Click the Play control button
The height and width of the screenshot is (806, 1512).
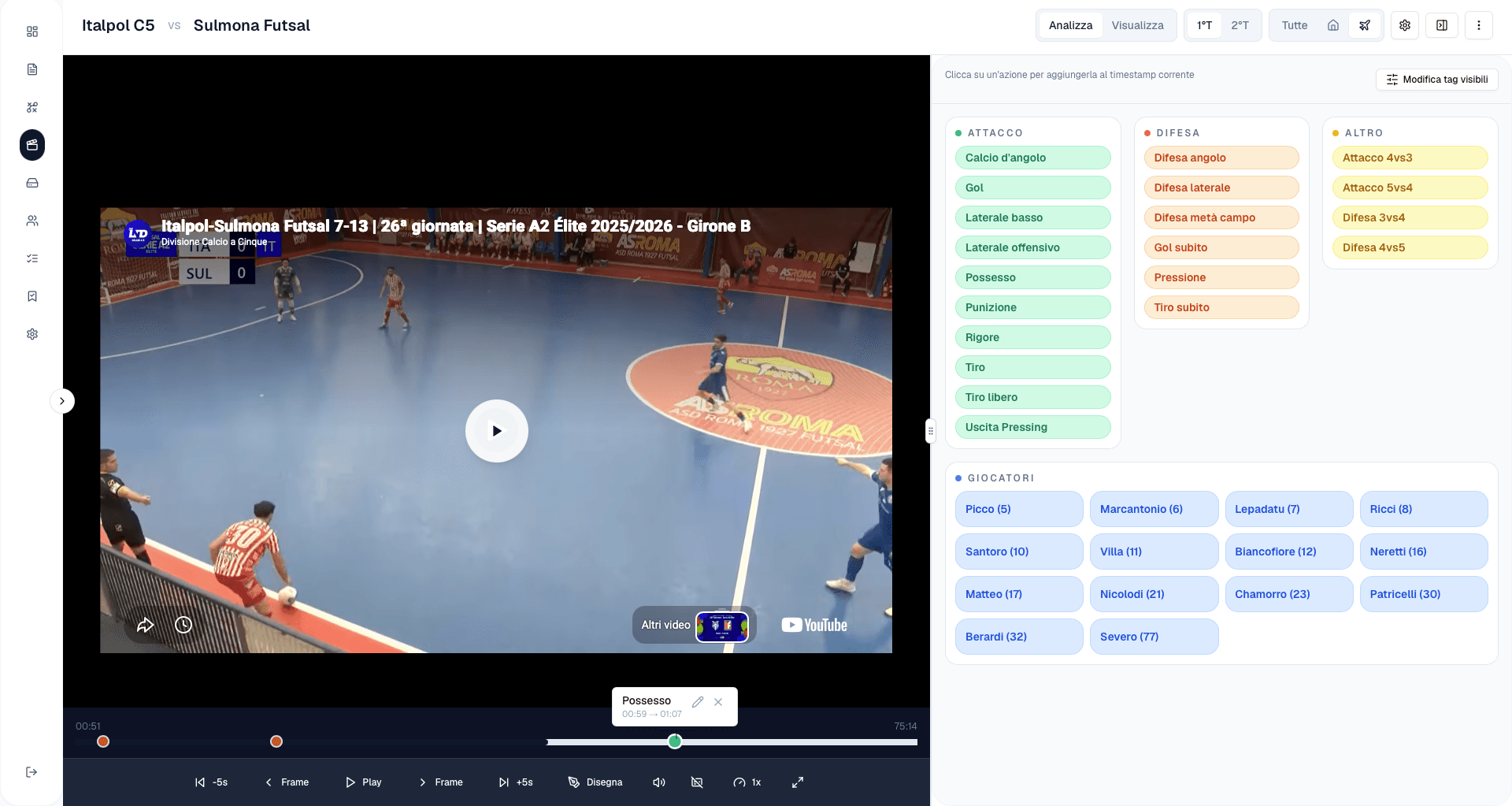(x=363, y=782)
